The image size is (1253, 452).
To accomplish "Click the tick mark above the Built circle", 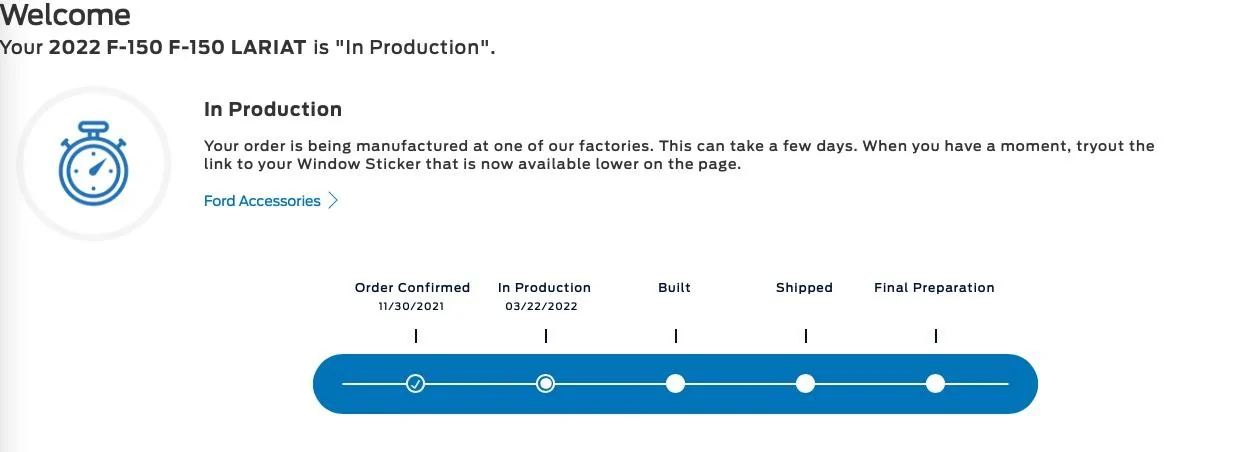I will tap(676, 336).
